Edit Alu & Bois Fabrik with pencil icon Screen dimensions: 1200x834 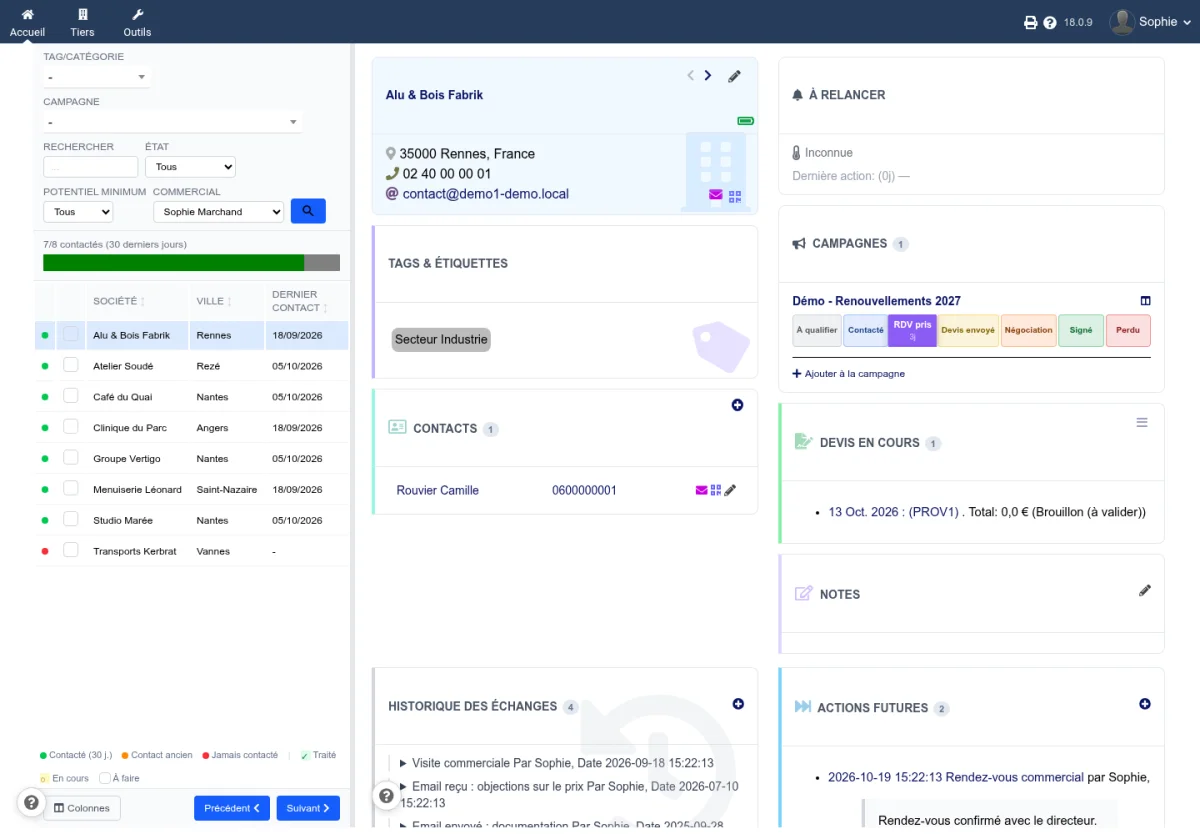(734, 76)
